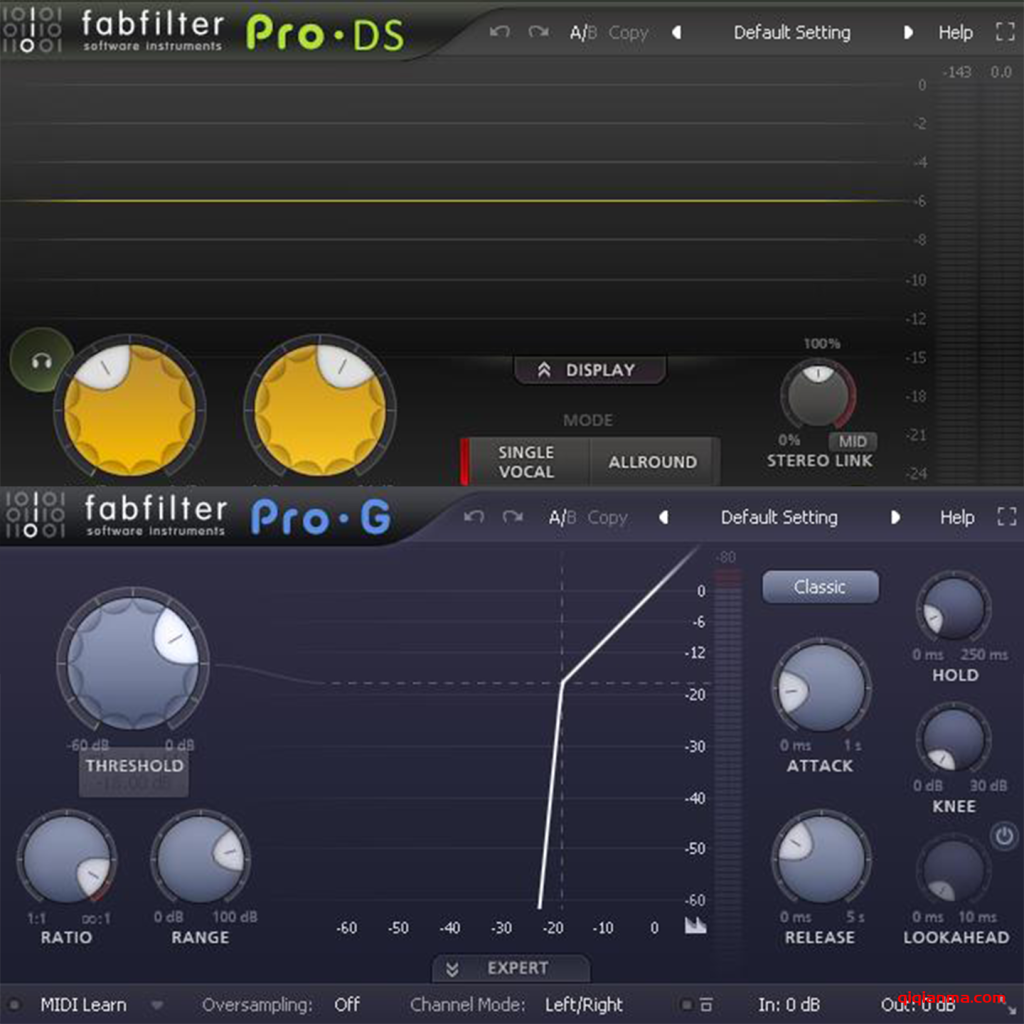Viewport: 1024px width, 1024px height.
Task: Select next preset arrow in Pro-DS
Action: tap(908, 32)
